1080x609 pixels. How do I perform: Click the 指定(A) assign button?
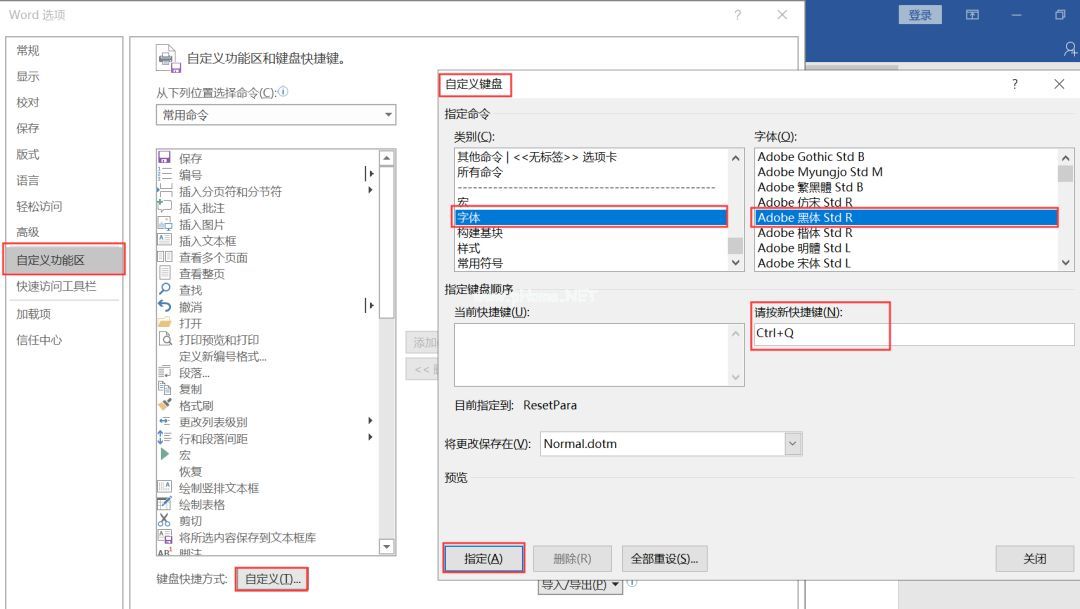click(x=483, y=558)
